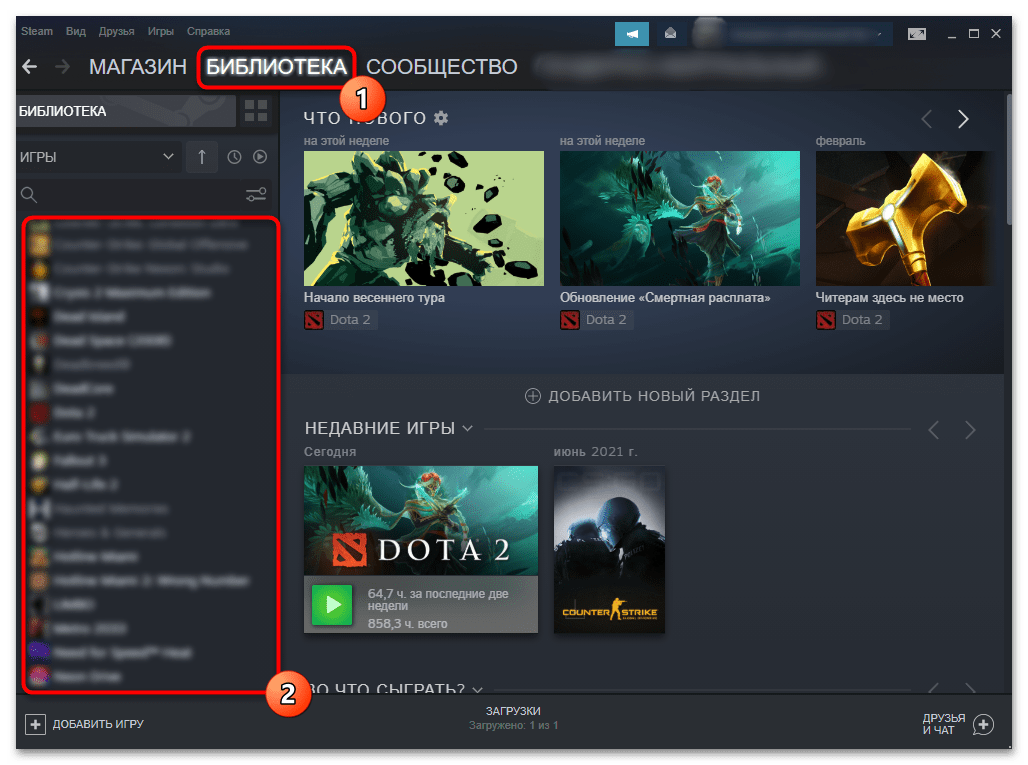The image size is (1028, 765).
Task: Expand Недавние игры section dropdown
Action: coord(467,429)
